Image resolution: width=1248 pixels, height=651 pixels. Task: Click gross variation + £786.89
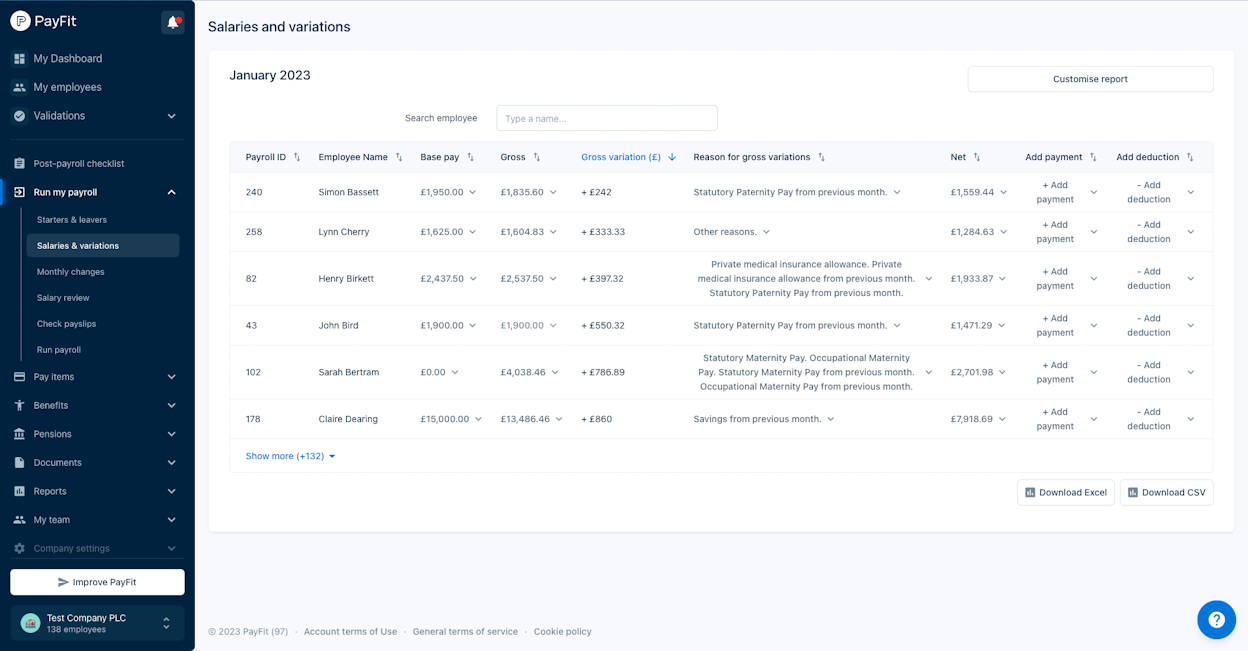click(603, 372)
